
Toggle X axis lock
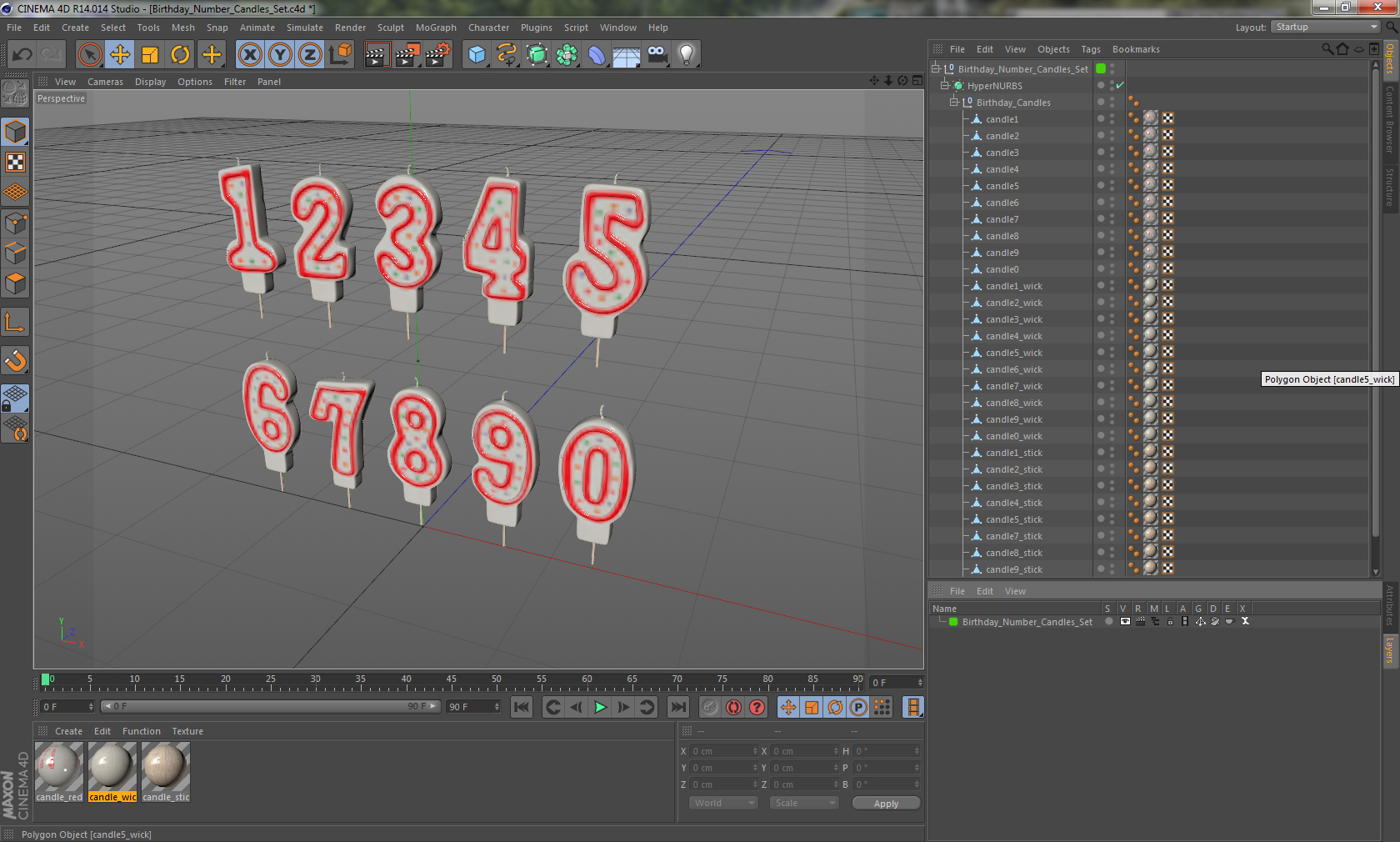(250, 55)
